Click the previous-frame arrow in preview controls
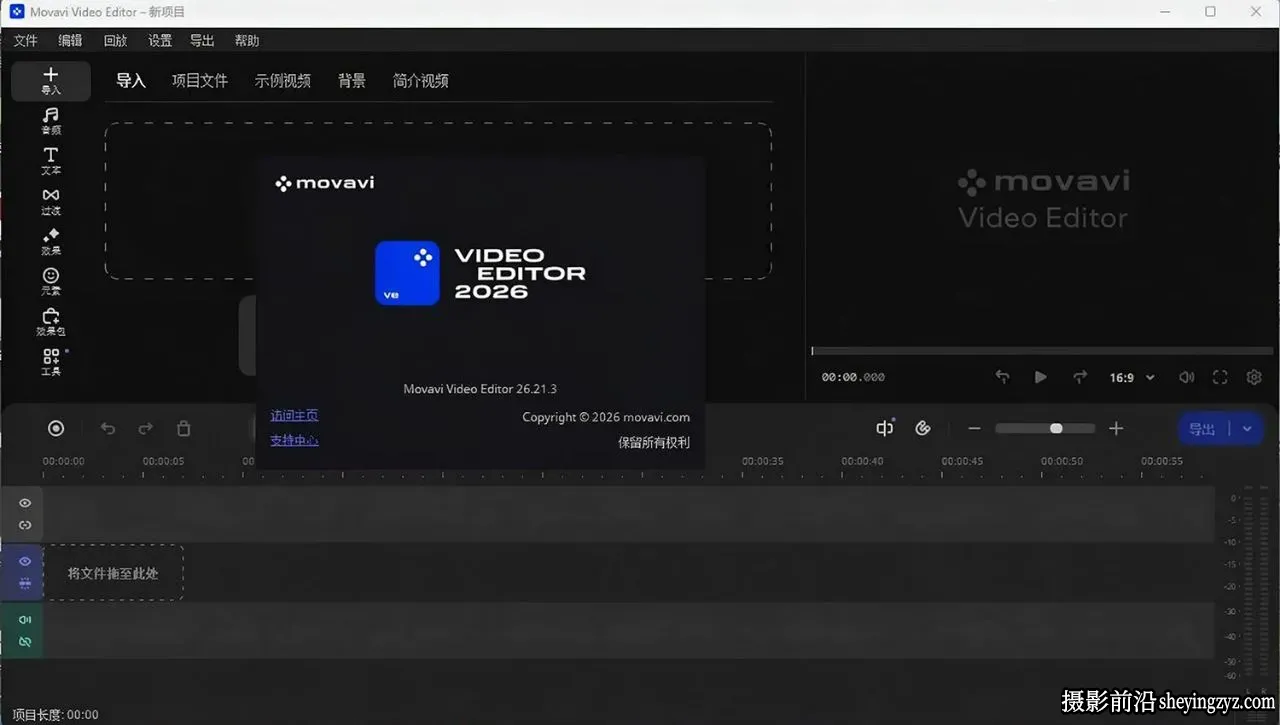The height and width of the screenshot is (725, 1280). 1002,377
